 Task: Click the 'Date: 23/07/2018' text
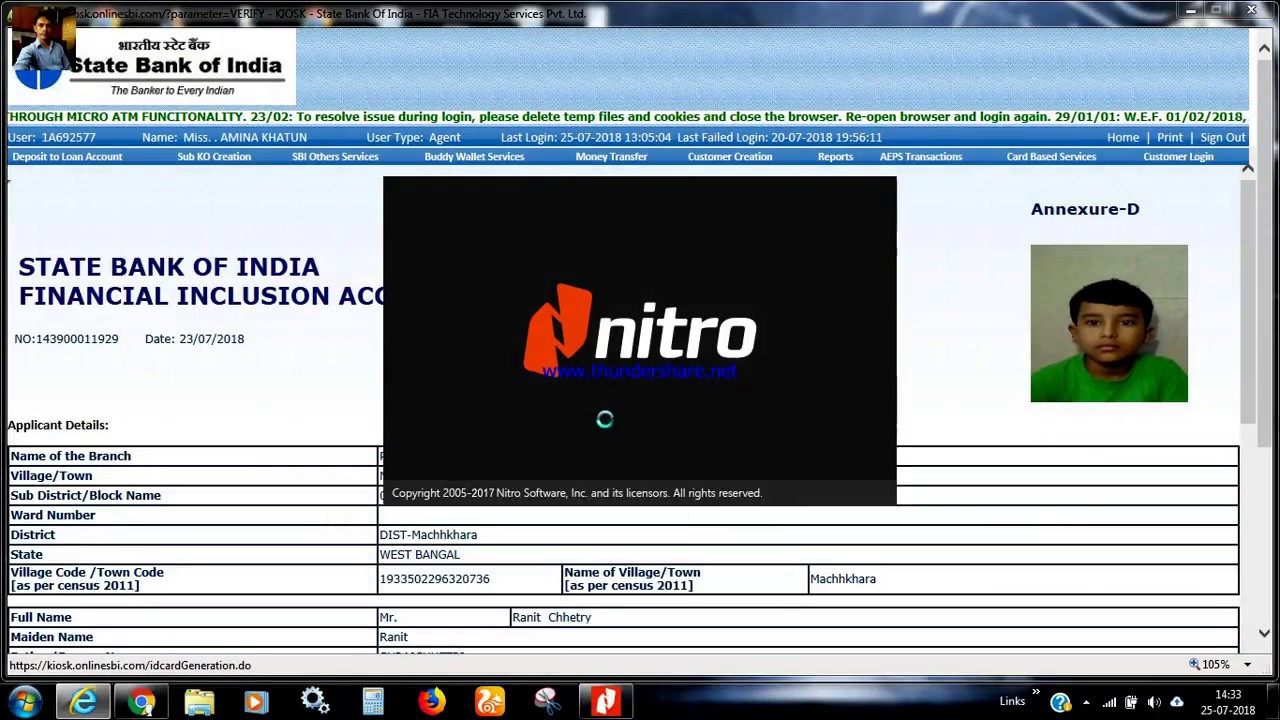[194, 339]
